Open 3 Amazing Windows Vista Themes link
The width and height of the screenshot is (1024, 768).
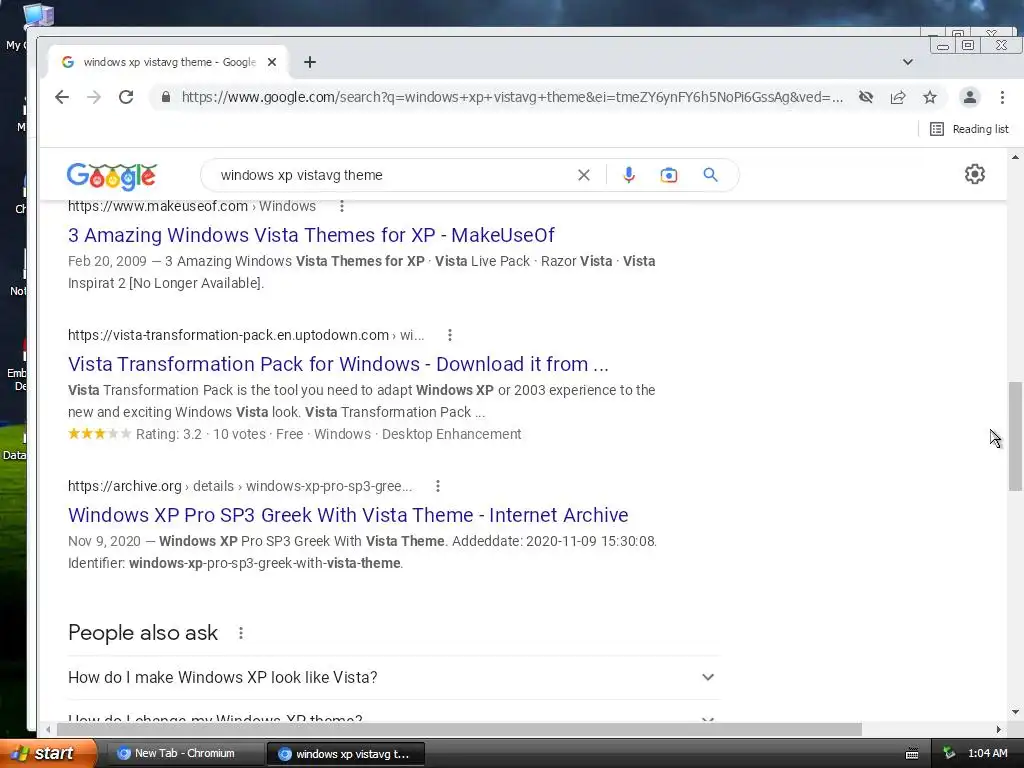312,235
